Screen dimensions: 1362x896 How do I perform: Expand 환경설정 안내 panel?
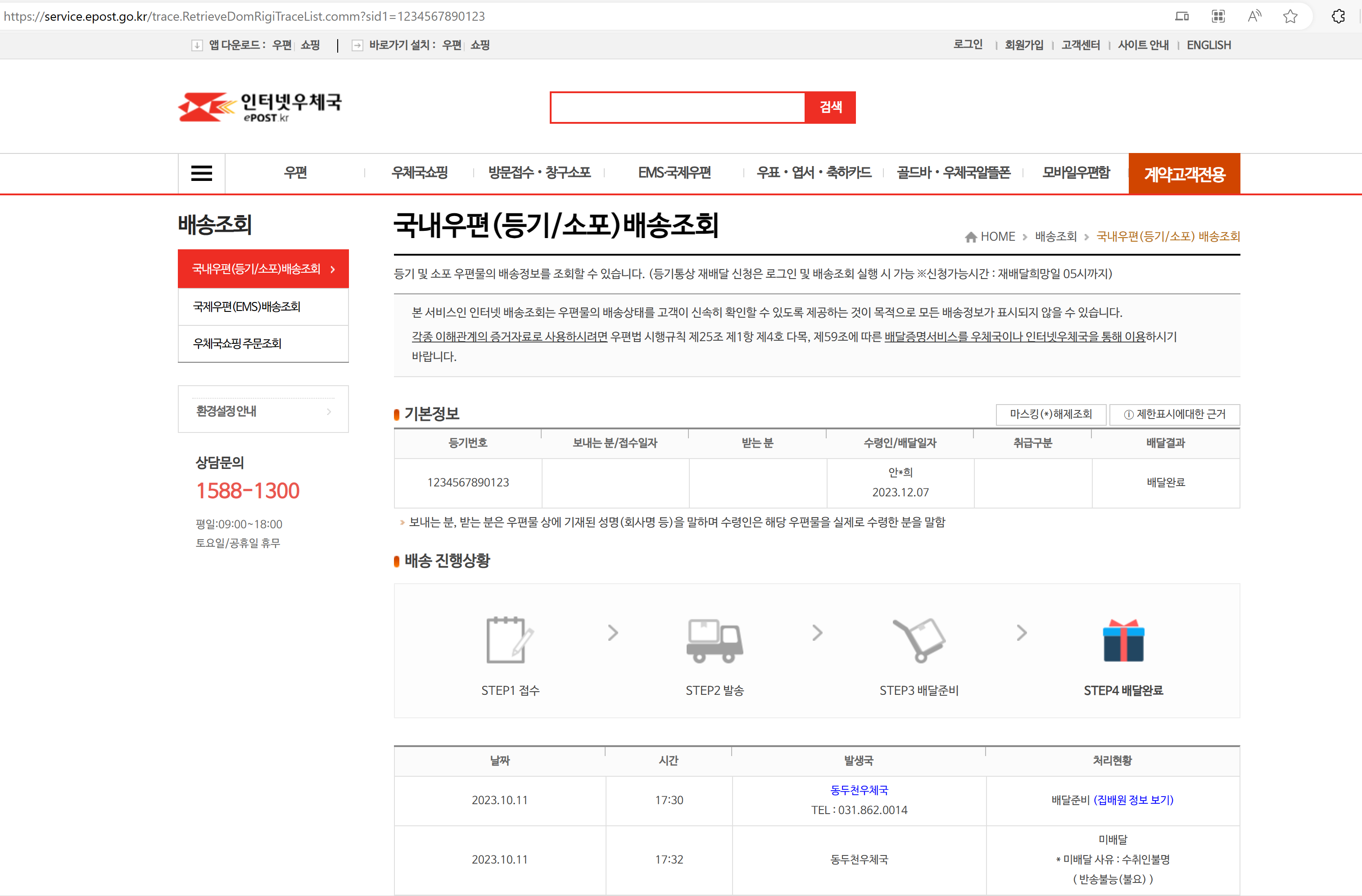click(x=263, y=411)
